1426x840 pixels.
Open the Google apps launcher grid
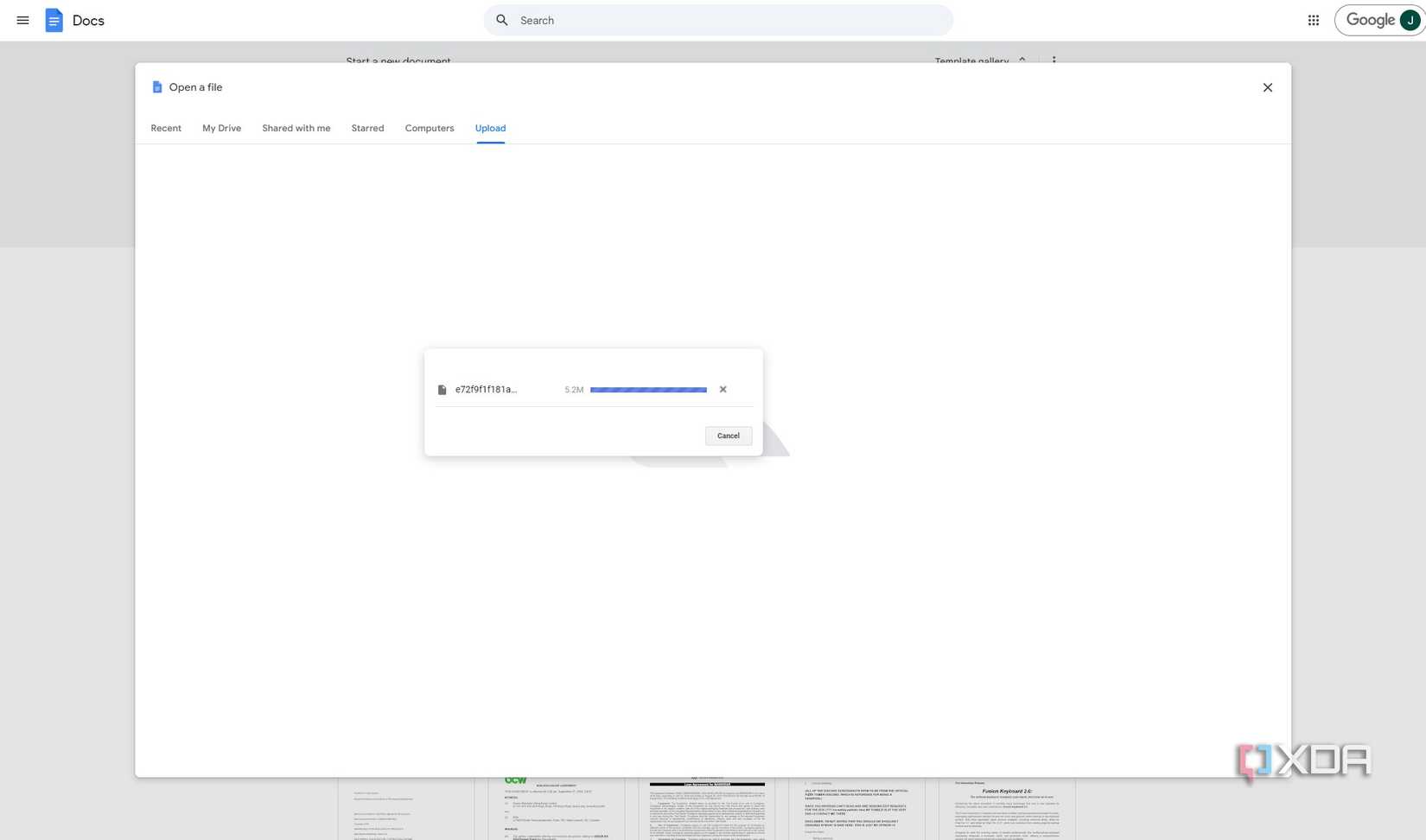[x=1313, y=20]
